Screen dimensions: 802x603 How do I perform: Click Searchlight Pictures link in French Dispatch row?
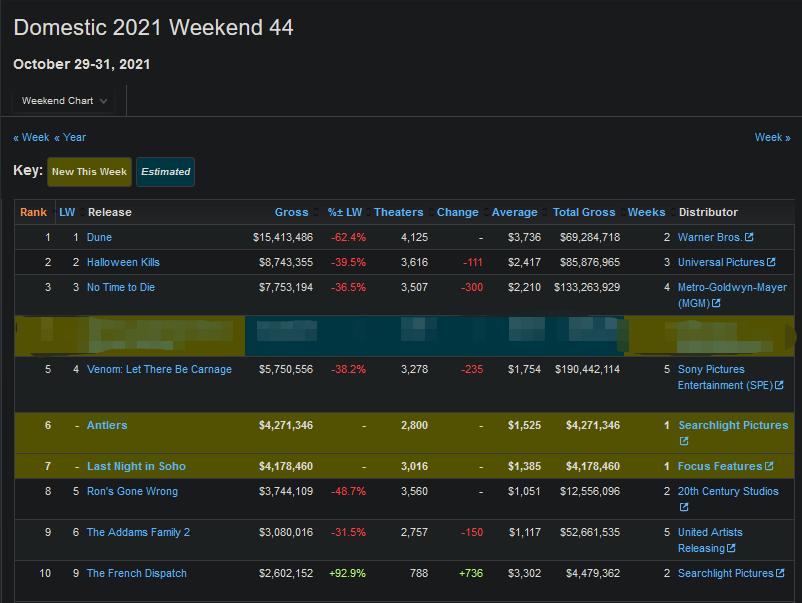[726, 573]
